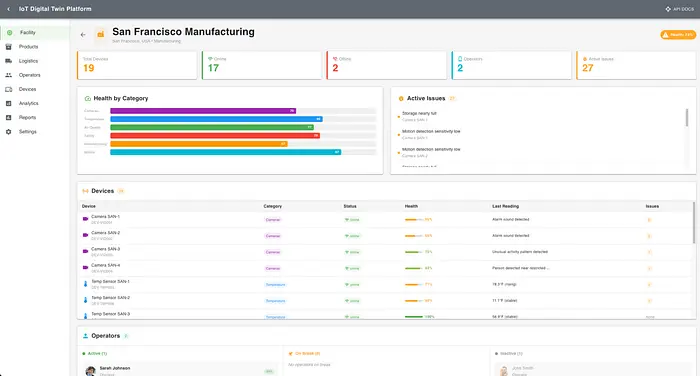The height and width of the screenshot is (376, 700).
Task: Sort by the Status column header
Action: click(x=350, y=206)
